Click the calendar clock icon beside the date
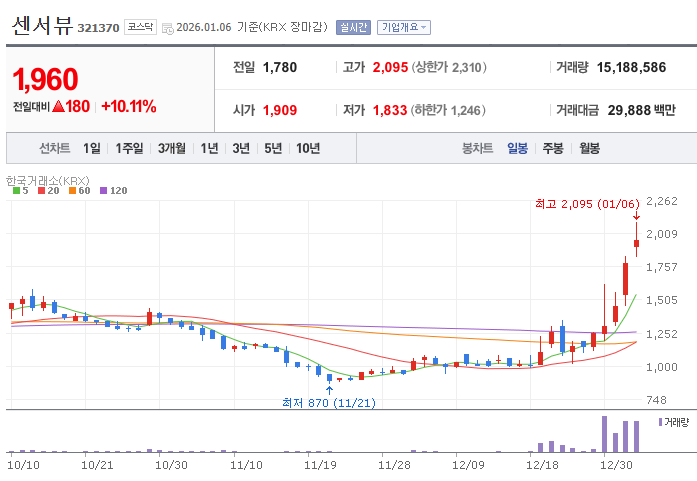The image size is (697, 481). [x=168, y=28]
